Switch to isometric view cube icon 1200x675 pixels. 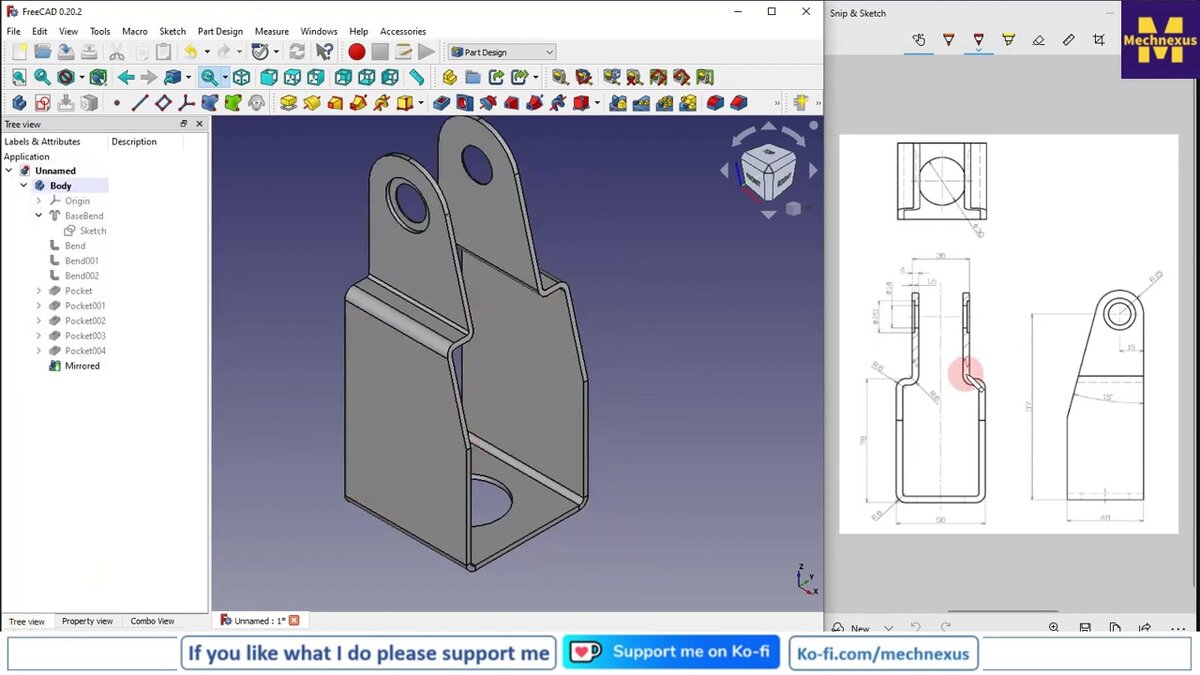click(x=241, y=77)
